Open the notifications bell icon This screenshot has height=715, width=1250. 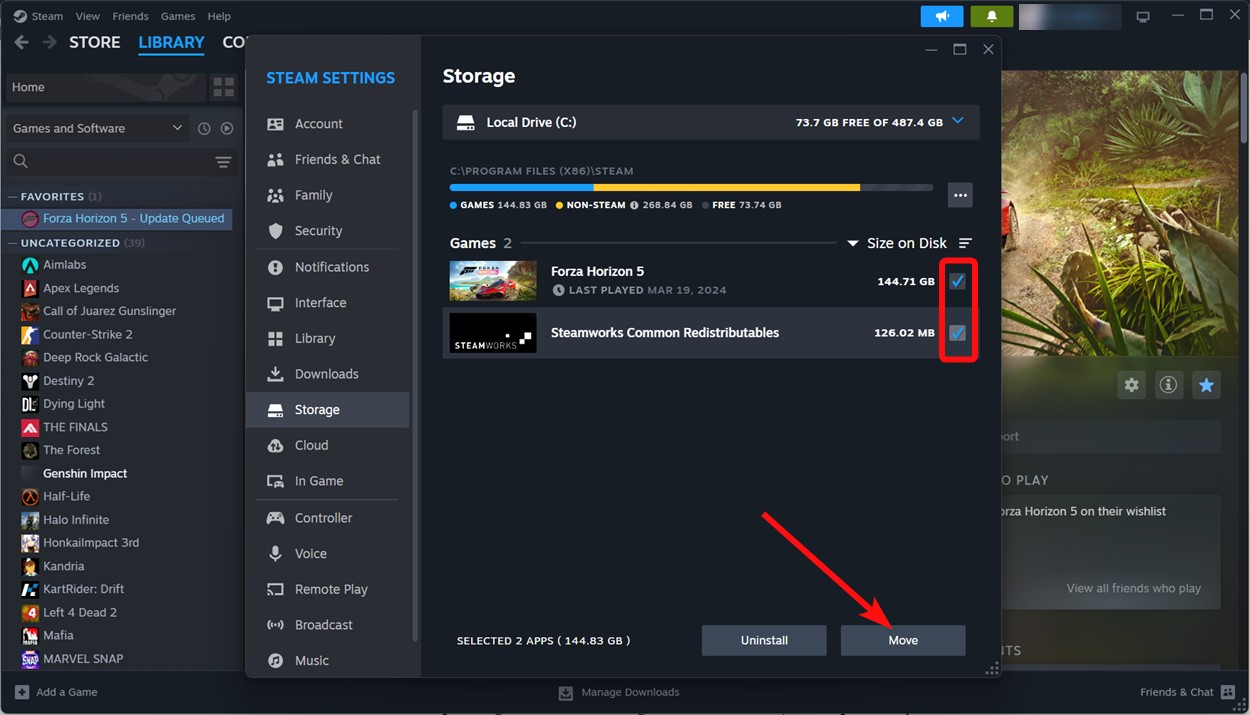coord(991,16)
